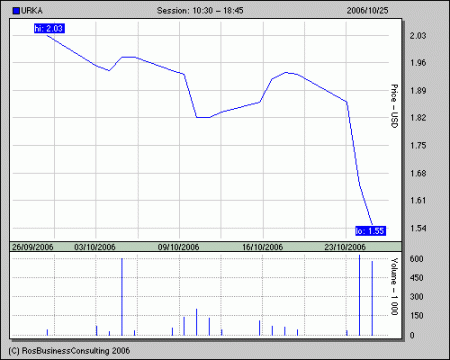450x360 pixels.
Task: Click the 'Price – USD' axis title
Action: click(x=394, y=106)
